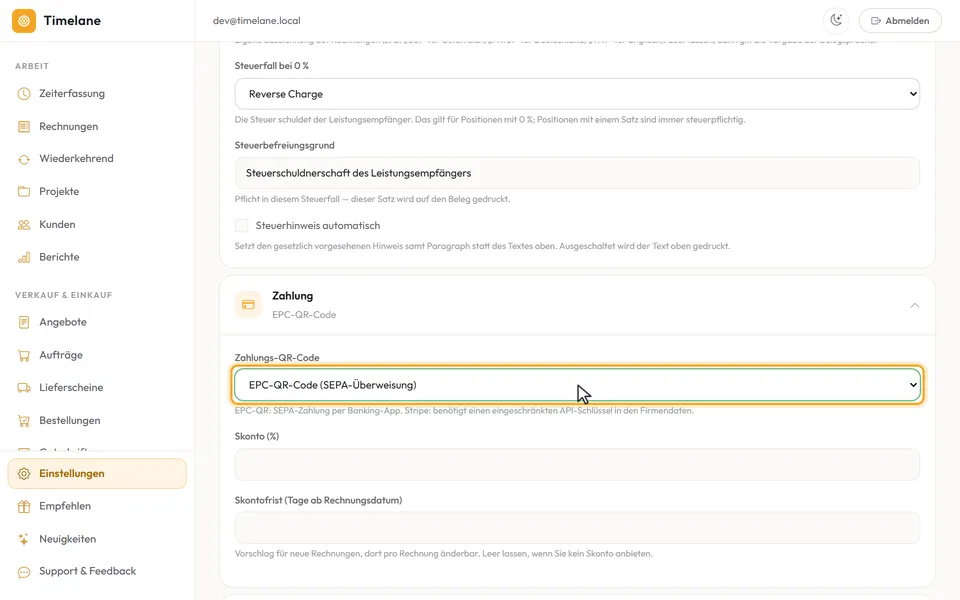960x600 pixels.
Task: Click the Lieferscheine truck icon
Action: pos(24,388)
